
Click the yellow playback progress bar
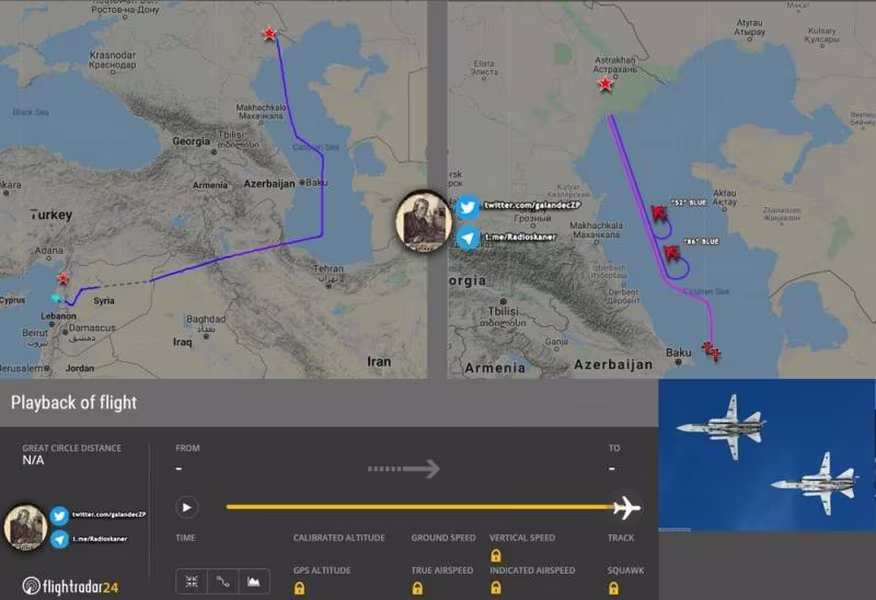point(420,507)
